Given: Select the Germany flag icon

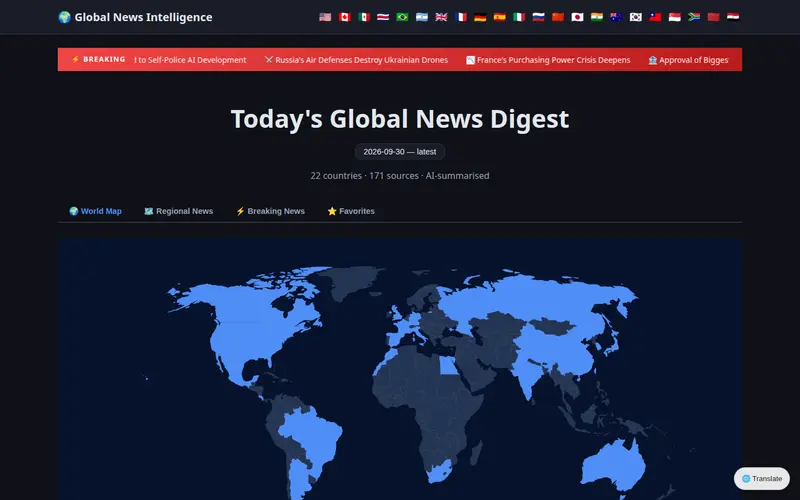Looking at the screenshot, I should pos(480,17).
